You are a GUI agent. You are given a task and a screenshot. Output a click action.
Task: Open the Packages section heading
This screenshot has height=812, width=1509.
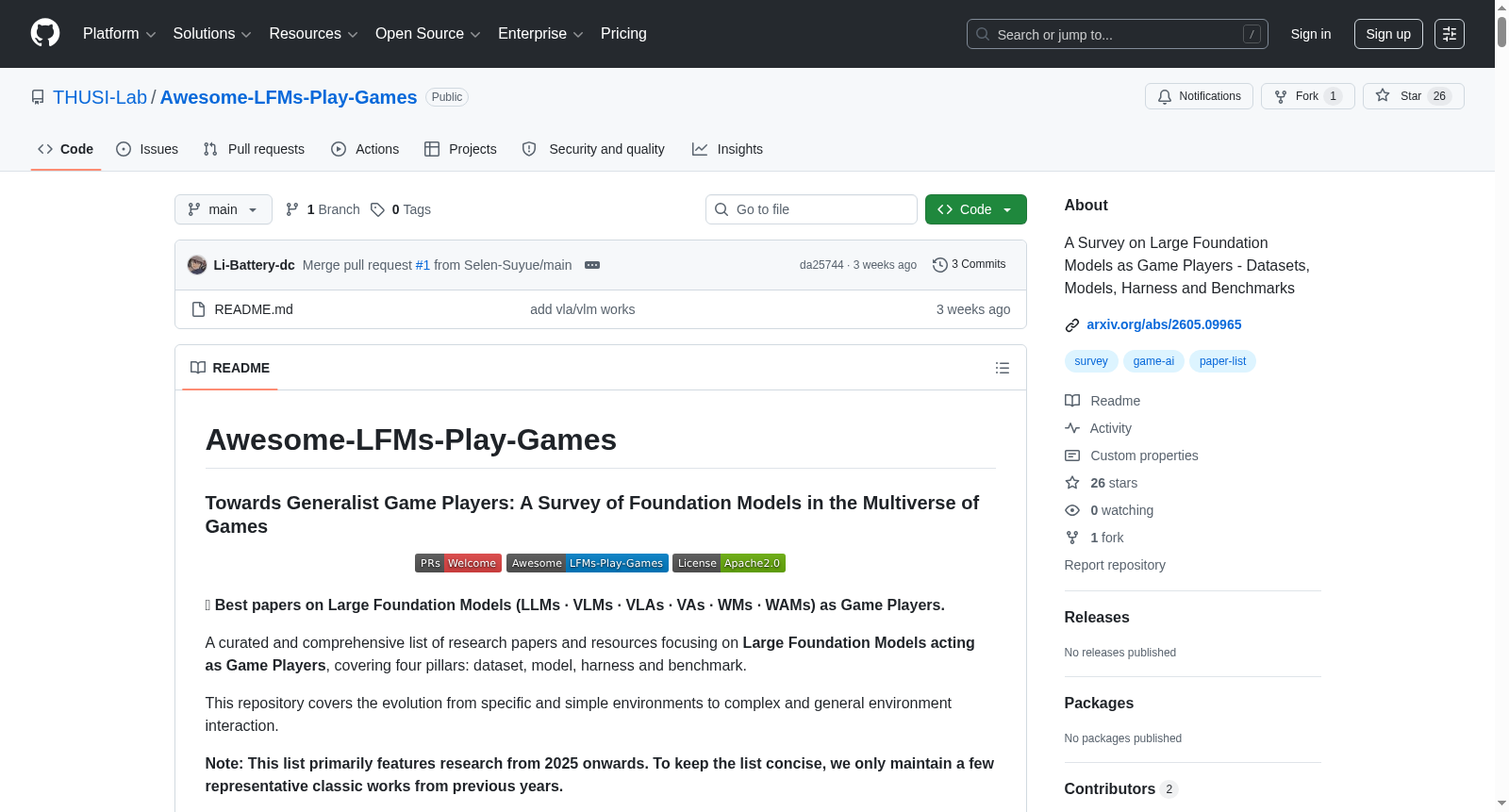pyautogui.click(x=1099, y=703)
